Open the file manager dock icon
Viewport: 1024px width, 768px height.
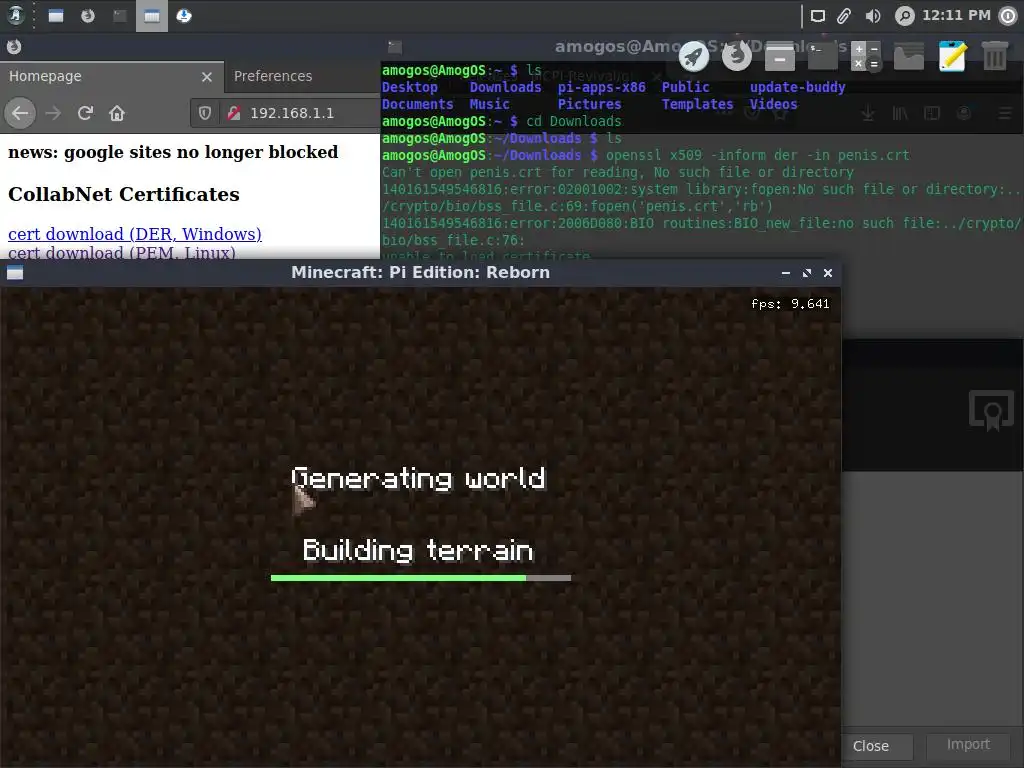pyautogui.click(x=780, y=56)
